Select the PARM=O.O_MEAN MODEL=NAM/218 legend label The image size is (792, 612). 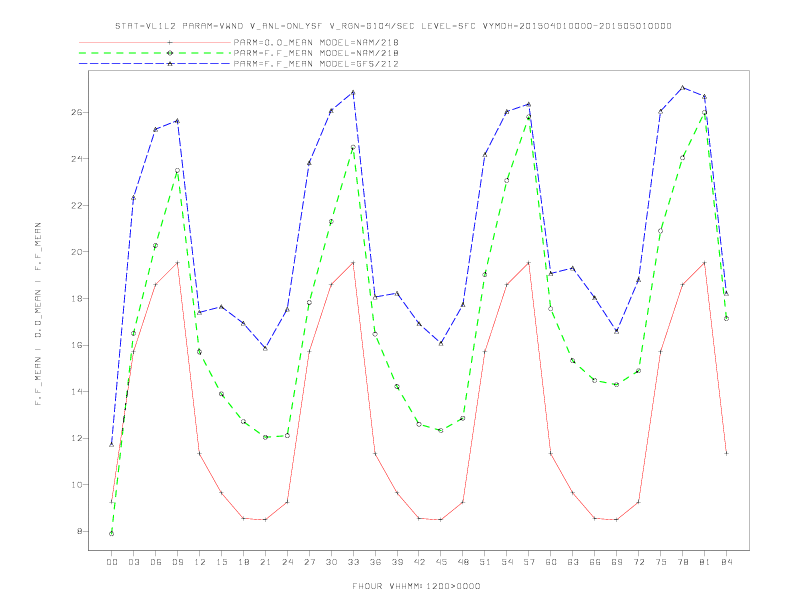click(316, 42)
